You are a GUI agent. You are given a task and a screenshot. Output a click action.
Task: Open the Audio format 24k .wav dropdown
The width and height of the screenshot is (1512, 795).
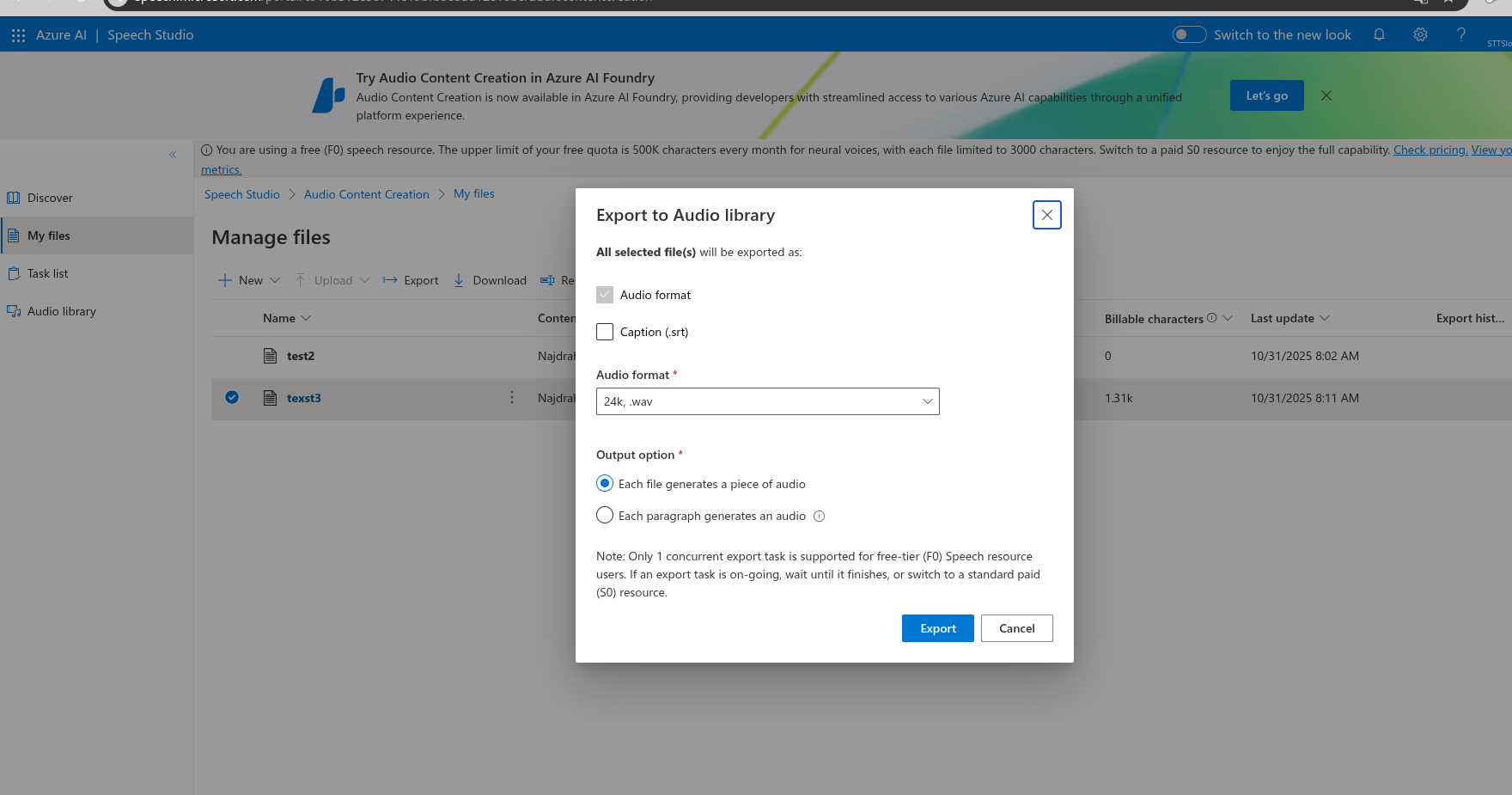tap(767, 401)
